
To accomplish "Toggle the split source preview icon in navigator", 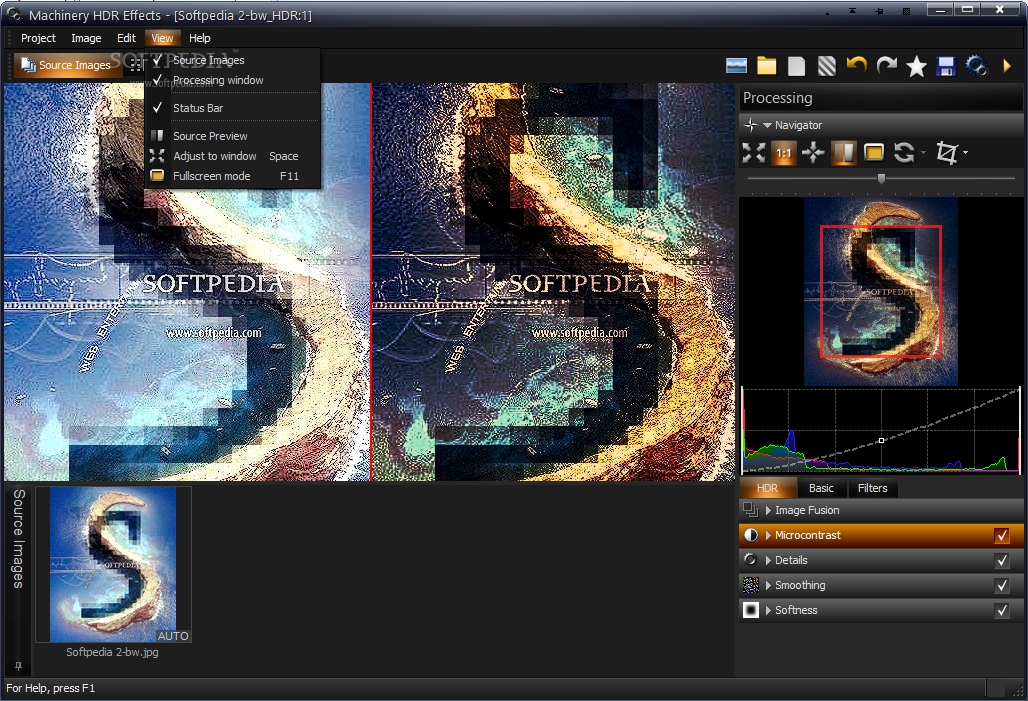I will click(x=843, y=153).
